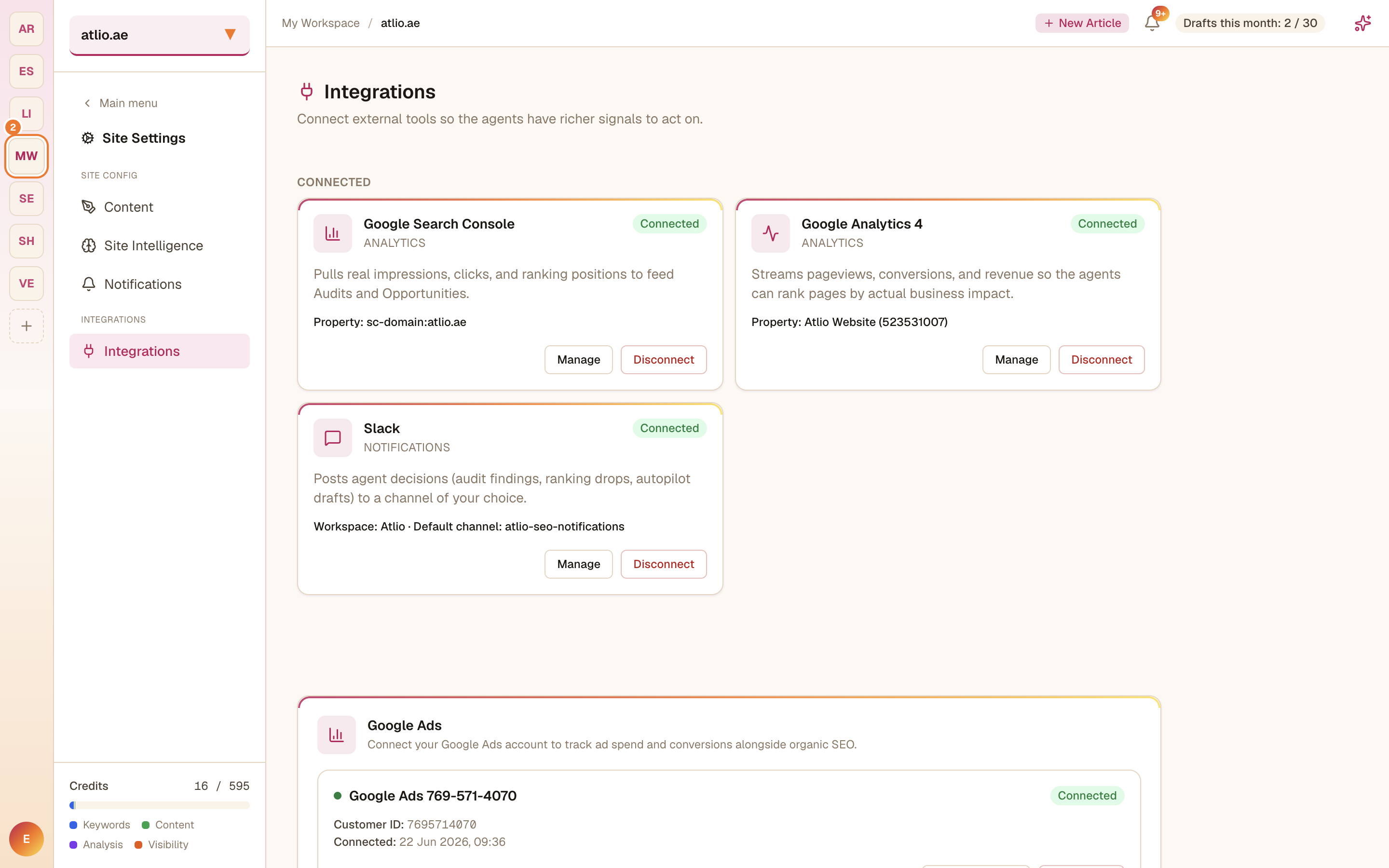Click the Site Settings heading
This screenshot has height=868, width=1389.
pyautogui.click(x=144, y=138)
